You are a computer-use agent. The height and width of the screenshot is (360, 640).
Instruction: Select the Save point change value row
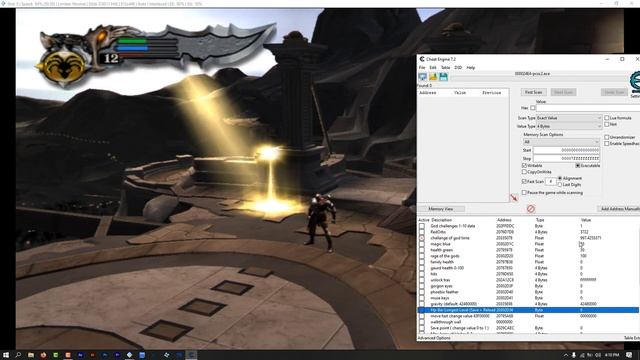[529, 328]
